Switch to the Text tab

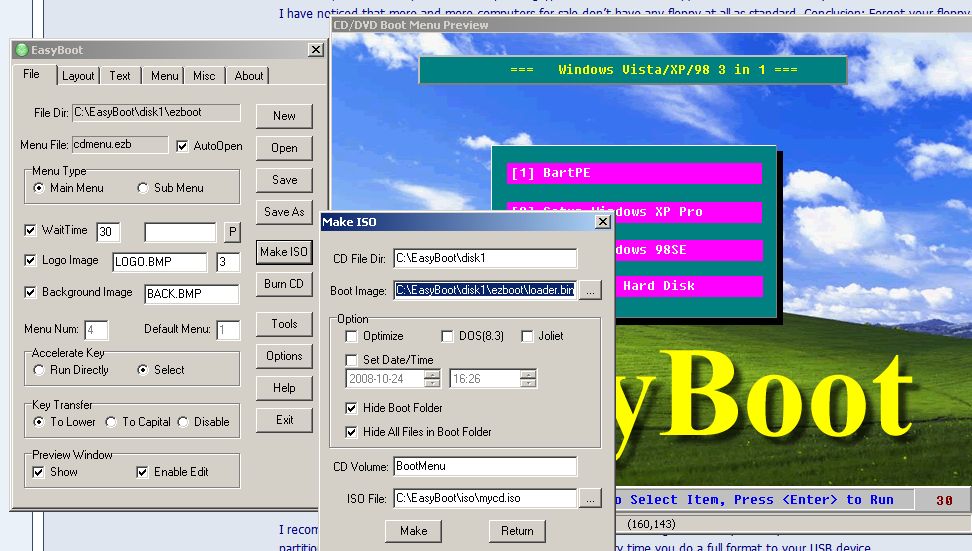120,76
